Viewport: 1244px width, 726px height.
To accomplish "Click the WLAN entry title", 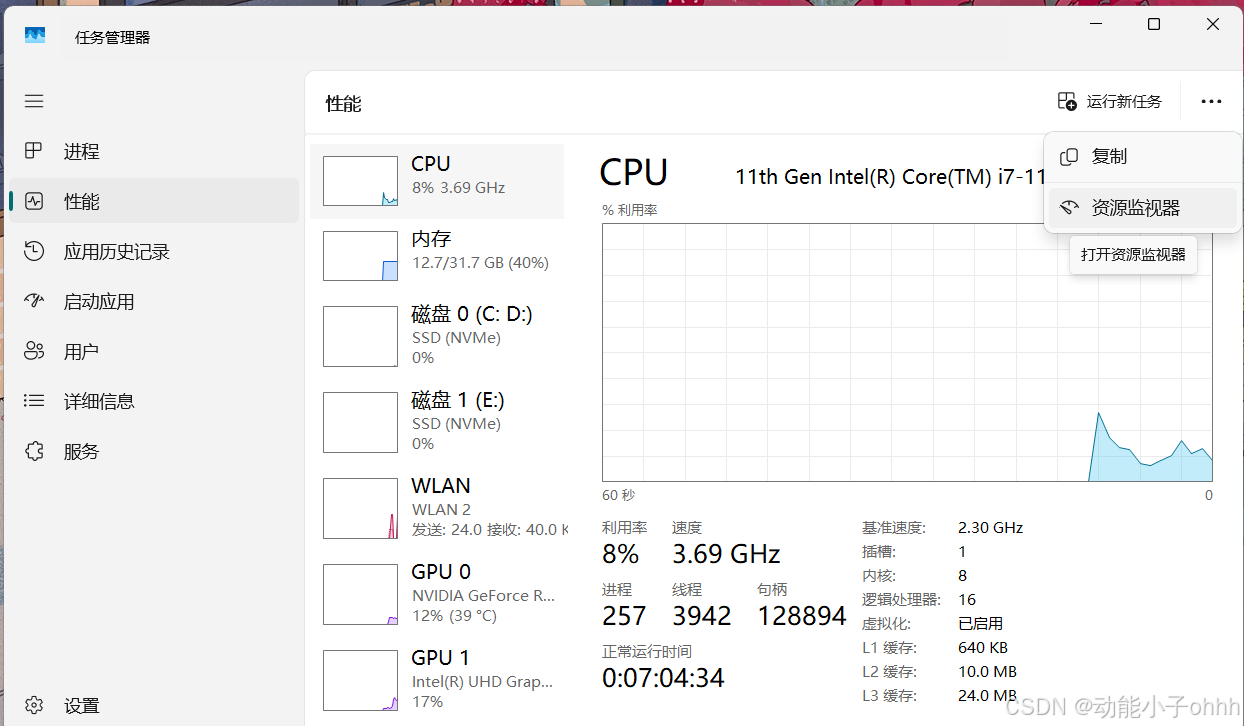I will click(441, 485).
